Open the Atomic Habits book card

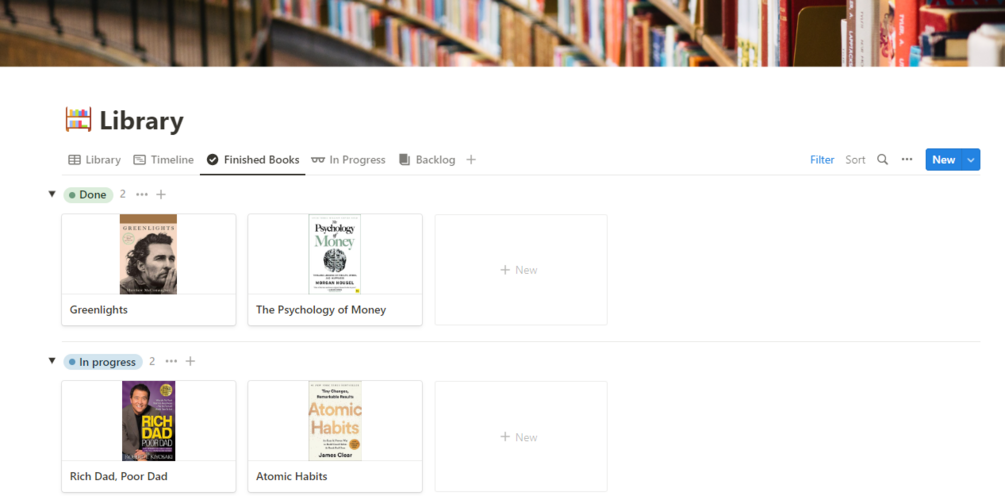[335, 436]
